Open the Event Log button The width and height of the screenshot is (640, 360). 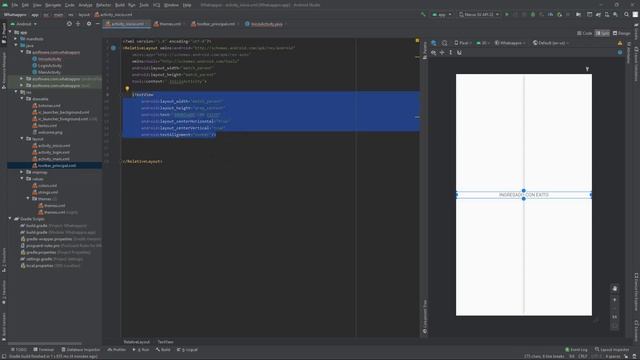coord(576,350)
